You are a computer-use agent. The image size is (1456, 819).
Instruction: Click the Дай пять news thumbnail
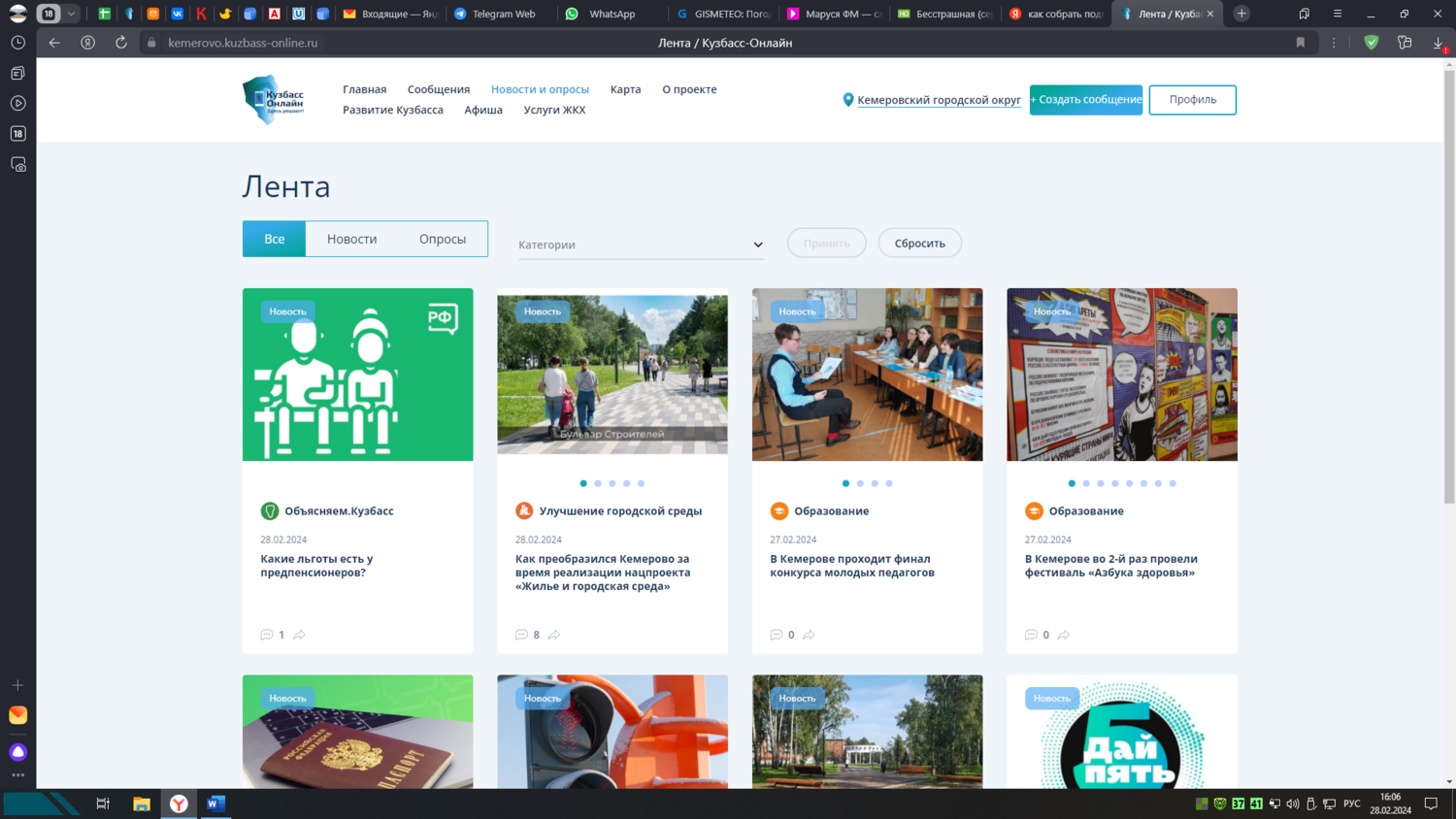(x=1122, y=732)
